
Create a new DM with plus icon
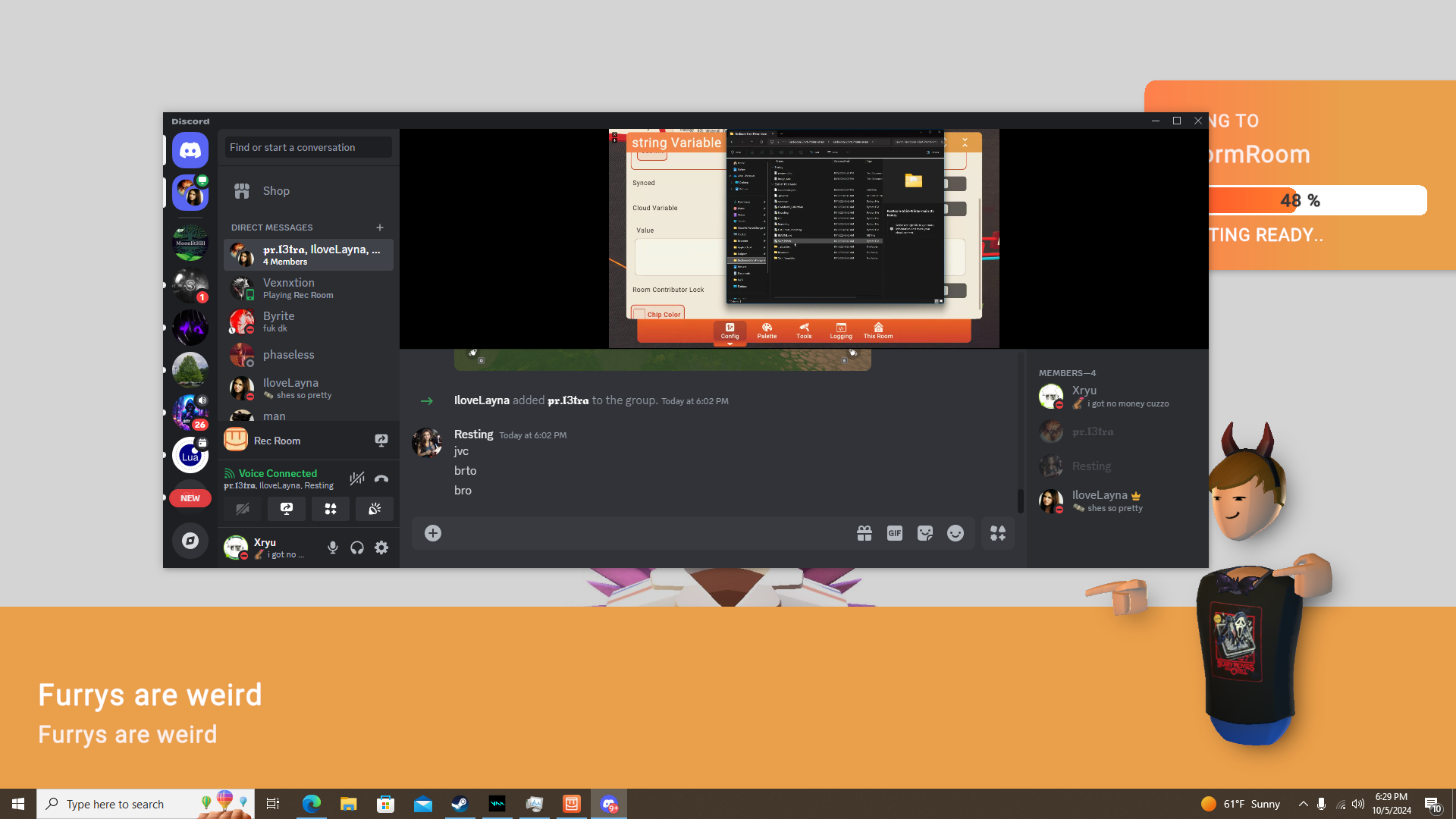(380, 227)
